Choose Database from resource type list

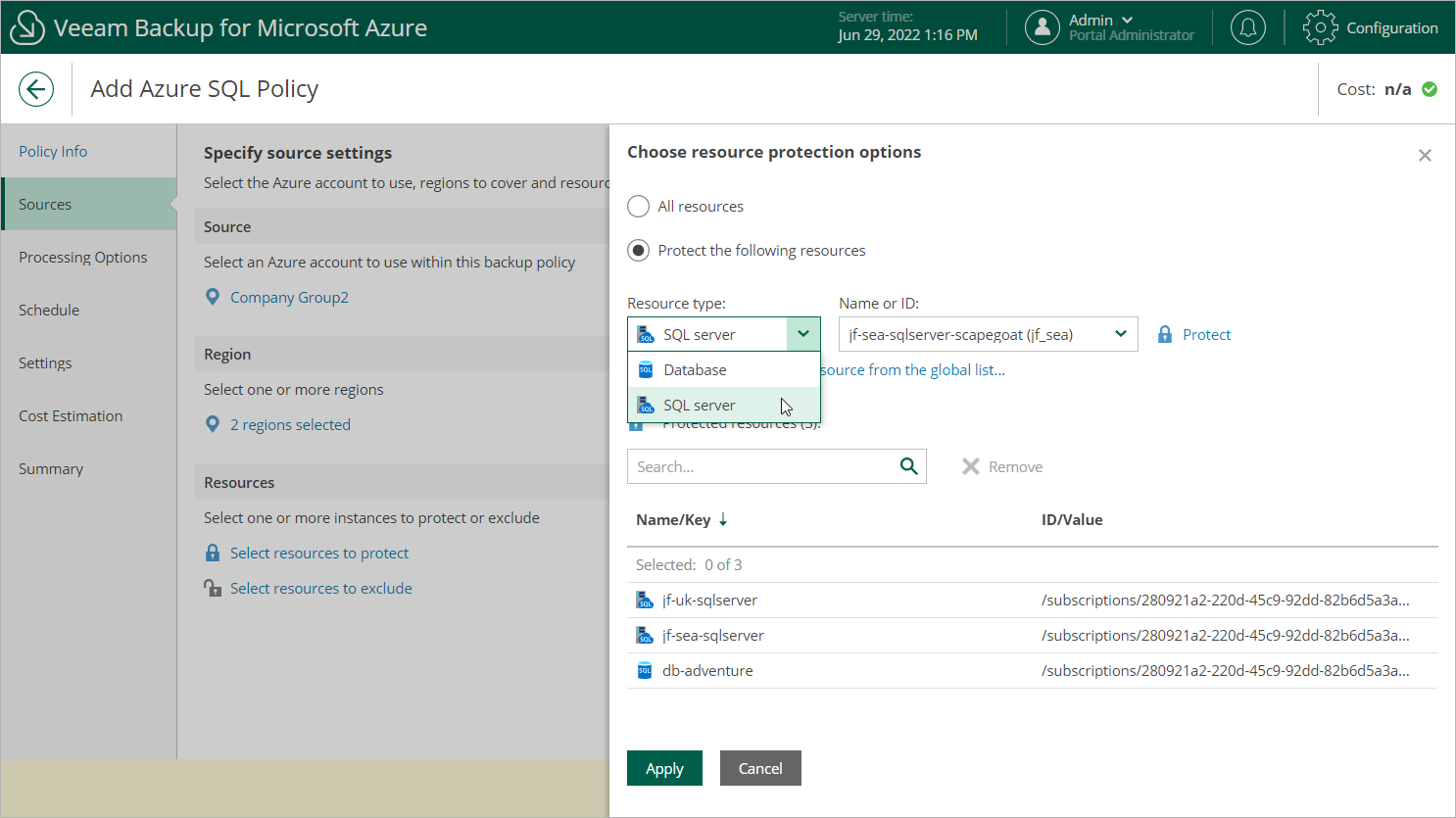pos(695,370)
